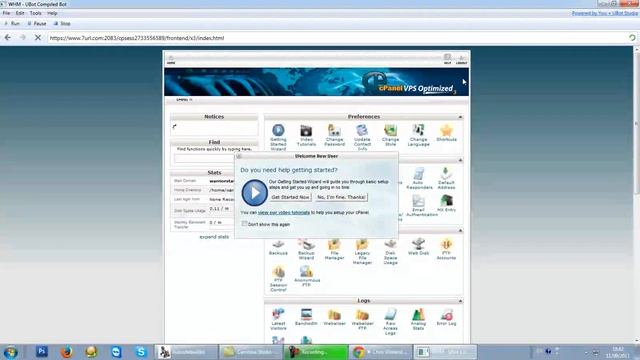Click the cPanel Home icon
Viewport: 640px width, 360px height.
(x=171, y=60)
